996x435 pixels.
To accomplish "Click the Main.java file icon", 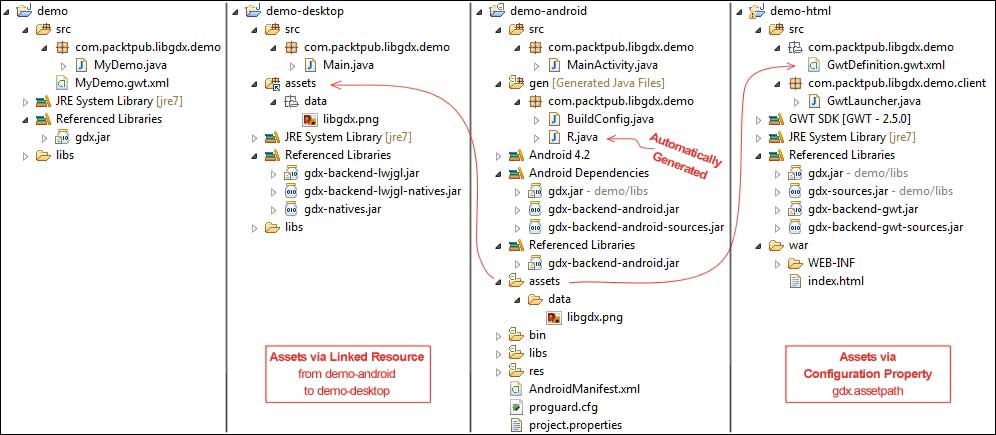I will point(311,65).
